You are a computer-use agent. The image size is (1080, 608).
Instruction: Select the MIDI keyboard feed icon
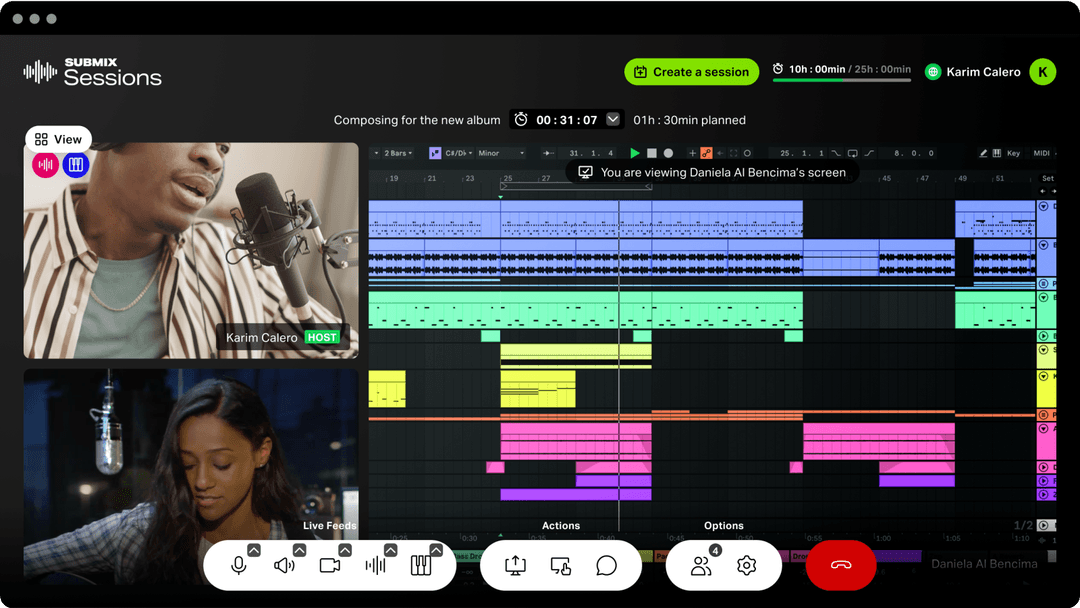click(421, 565)
